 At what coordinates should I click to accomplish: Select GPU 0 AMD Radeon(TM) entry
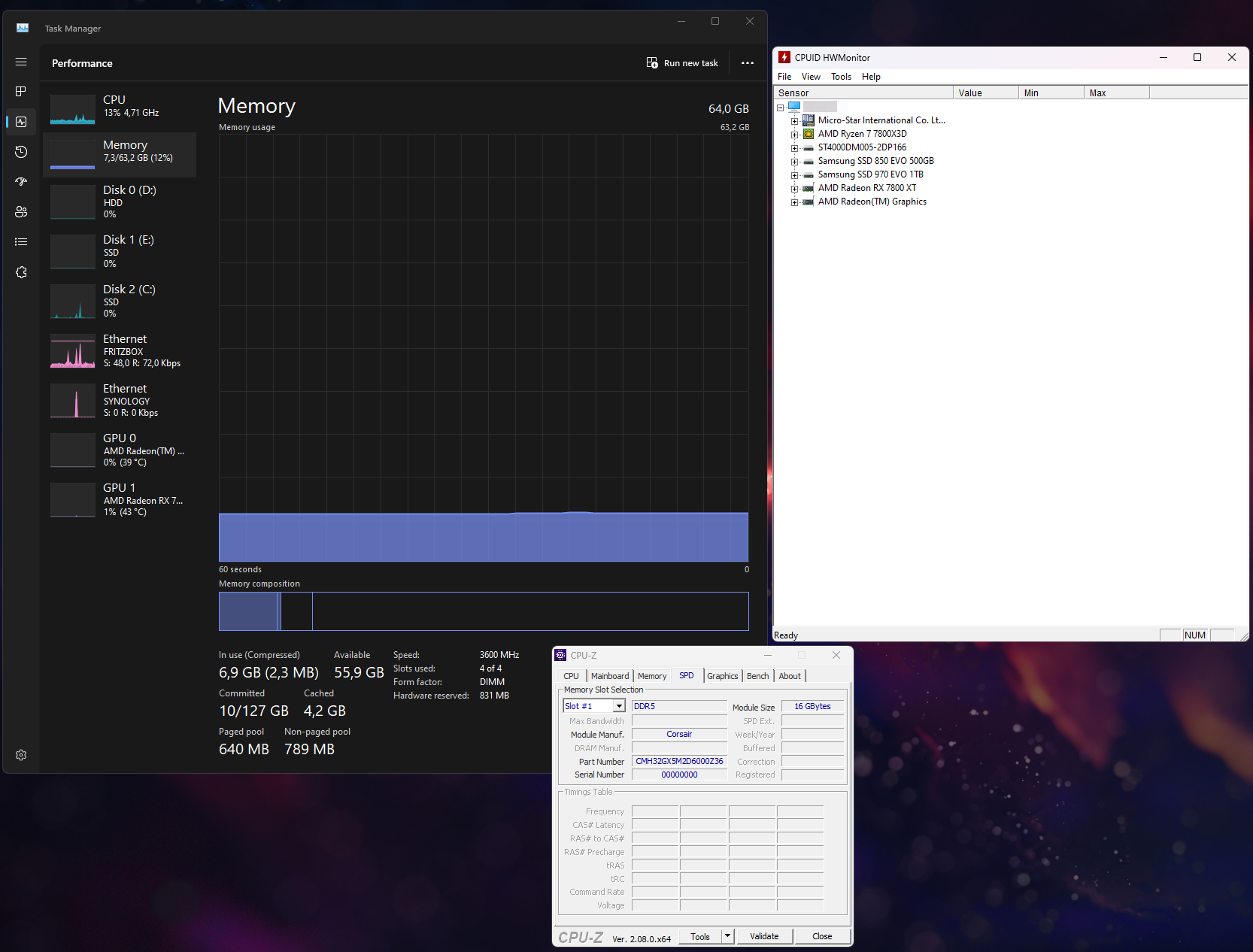120,451
